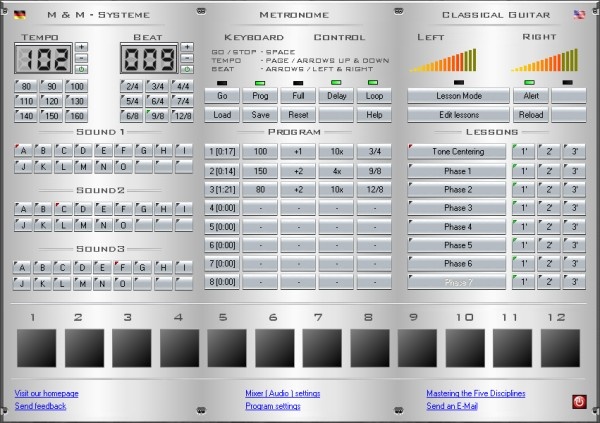Click the German flag icon
Viewport: 600px width, 423px height.
20,15
